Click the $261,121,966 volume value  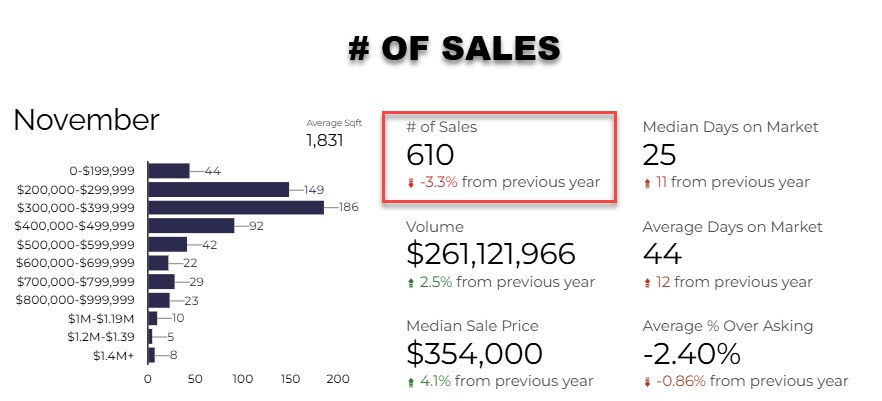click(x=490, y=254)
